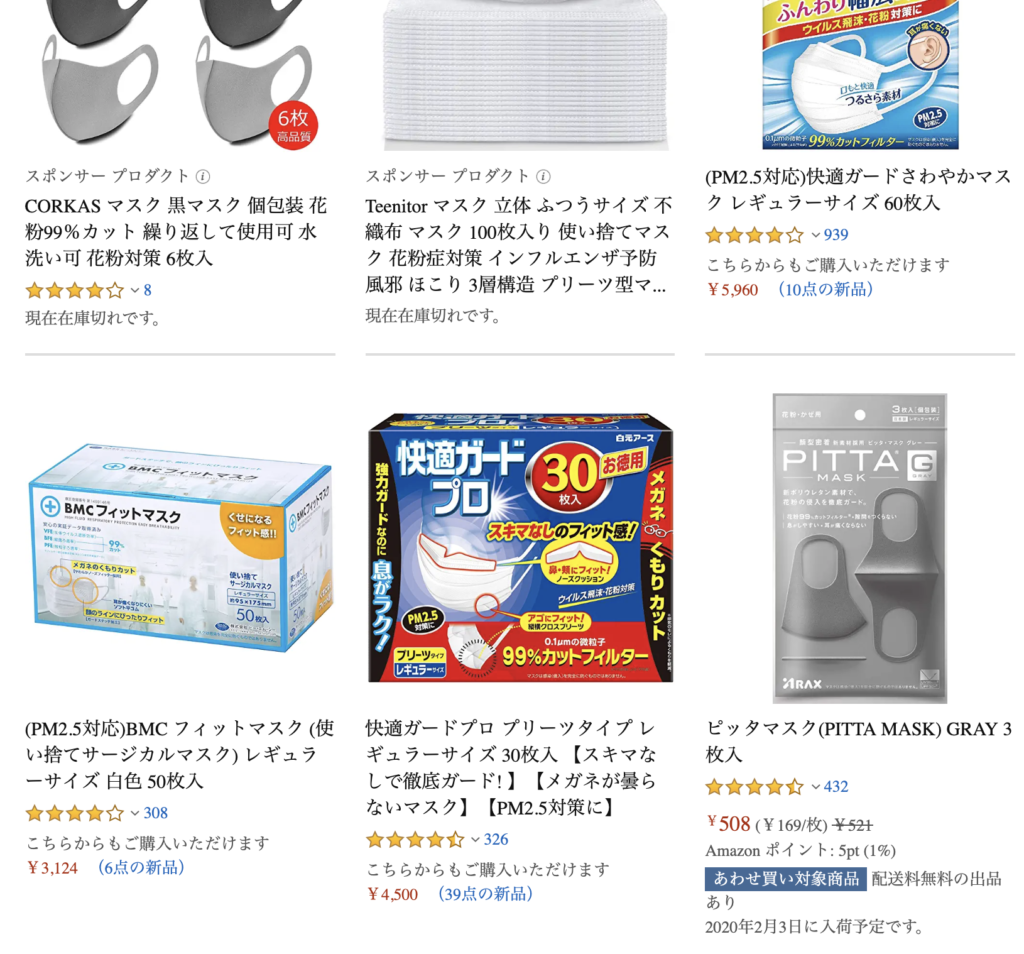Click star rating of 快適ガードプロ listing
This screenshot has height=954, width=1024.
tap(415, 840)
